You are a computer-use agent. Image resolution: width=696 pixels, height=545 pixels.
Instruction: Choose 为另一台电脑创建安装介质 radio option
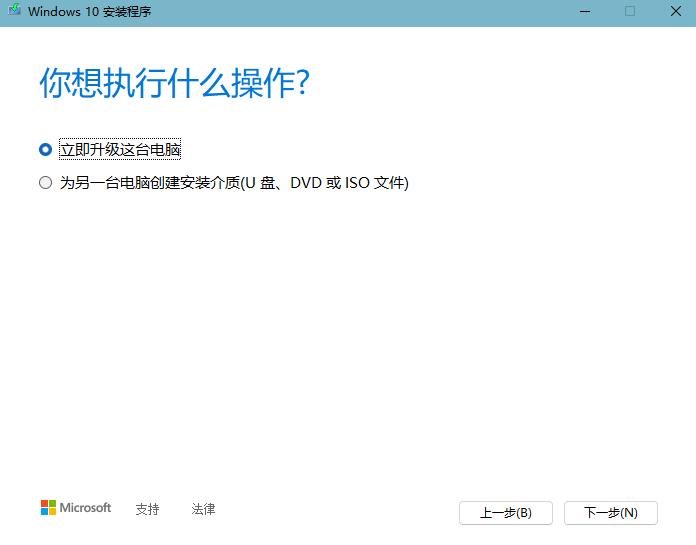[x=45, y=182]
